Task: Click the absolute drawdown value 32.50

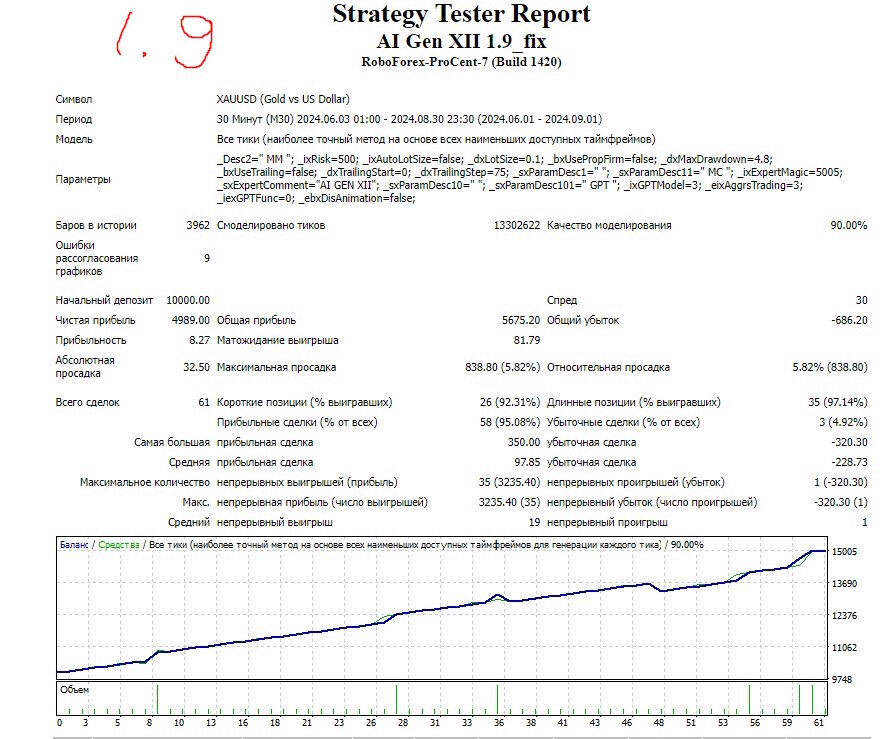Action: (196, 368)
